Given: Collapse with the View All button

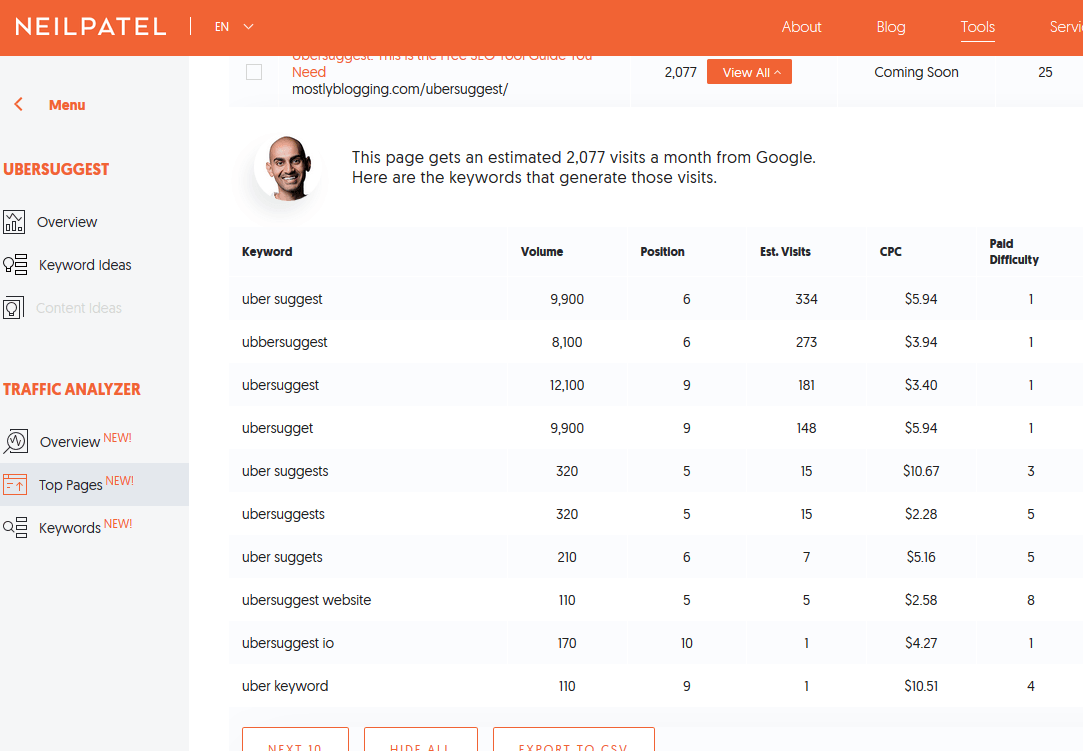Looking at the screenshot, I should pyautogui.click(x=749, y=72).
